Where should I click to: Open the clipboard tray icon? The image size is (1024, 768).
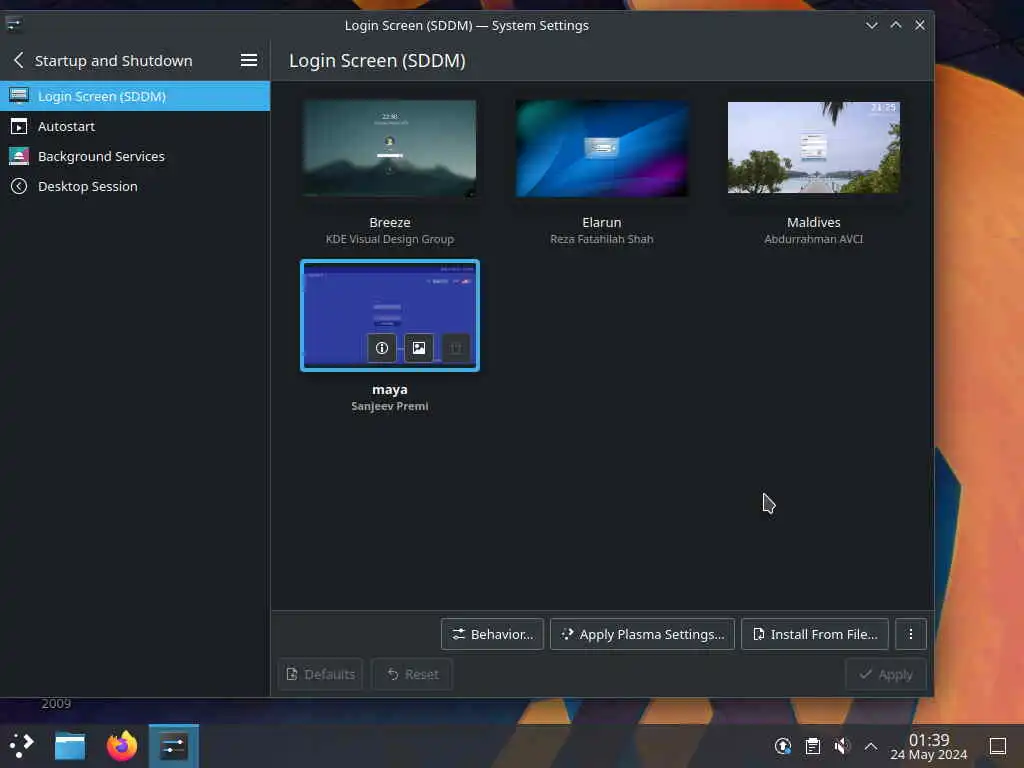click(812, 746)
